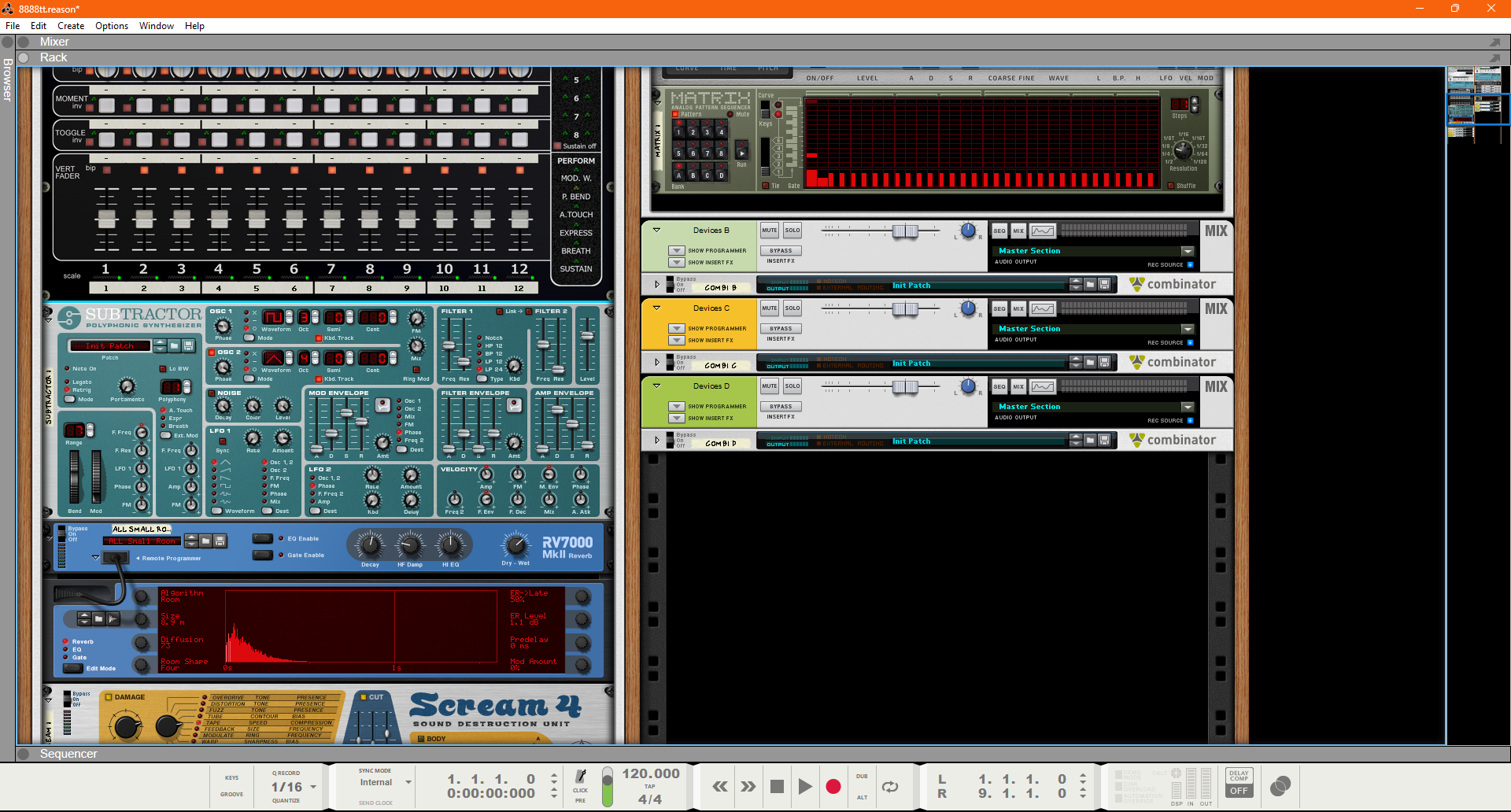The height and width of the screenshot is (812, 1511).
Task: Solo the Devices D mix channel
Action: click(792, 386)
